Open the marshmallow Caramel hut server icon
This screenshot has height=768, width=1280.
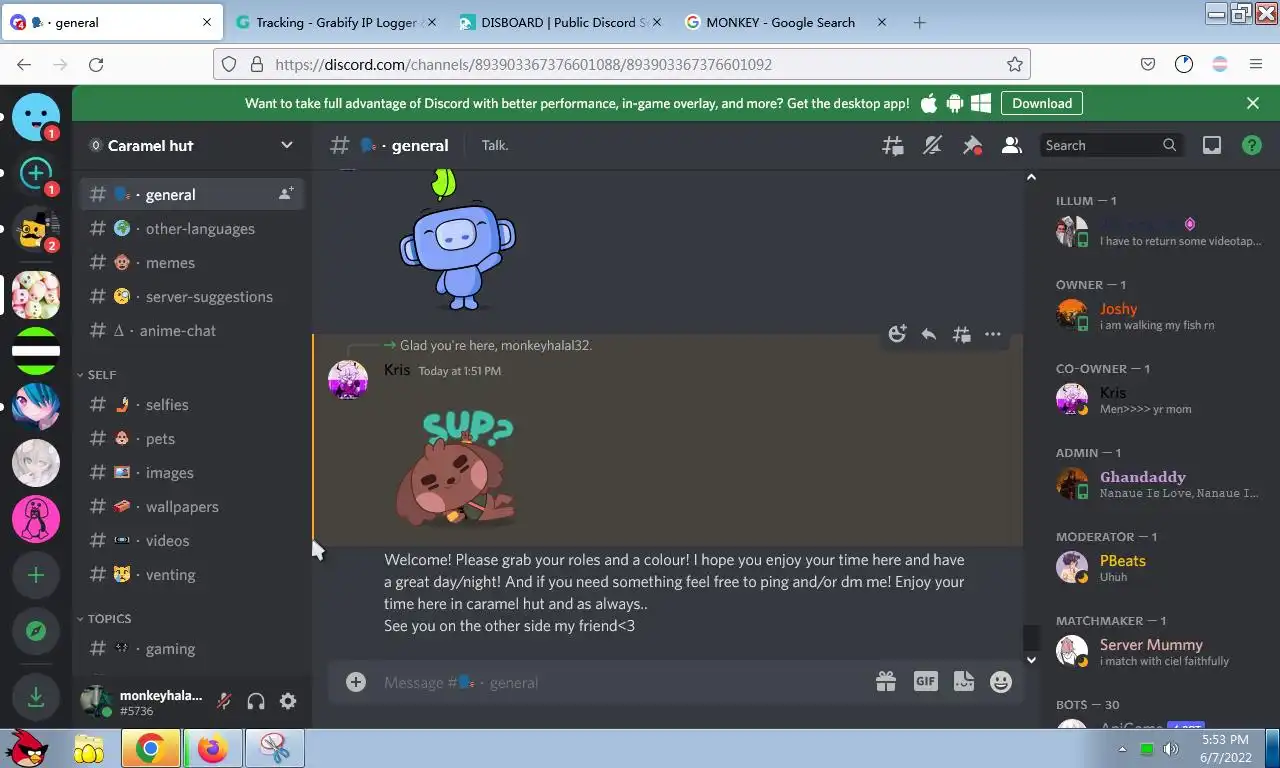click(x=36, y=295)
